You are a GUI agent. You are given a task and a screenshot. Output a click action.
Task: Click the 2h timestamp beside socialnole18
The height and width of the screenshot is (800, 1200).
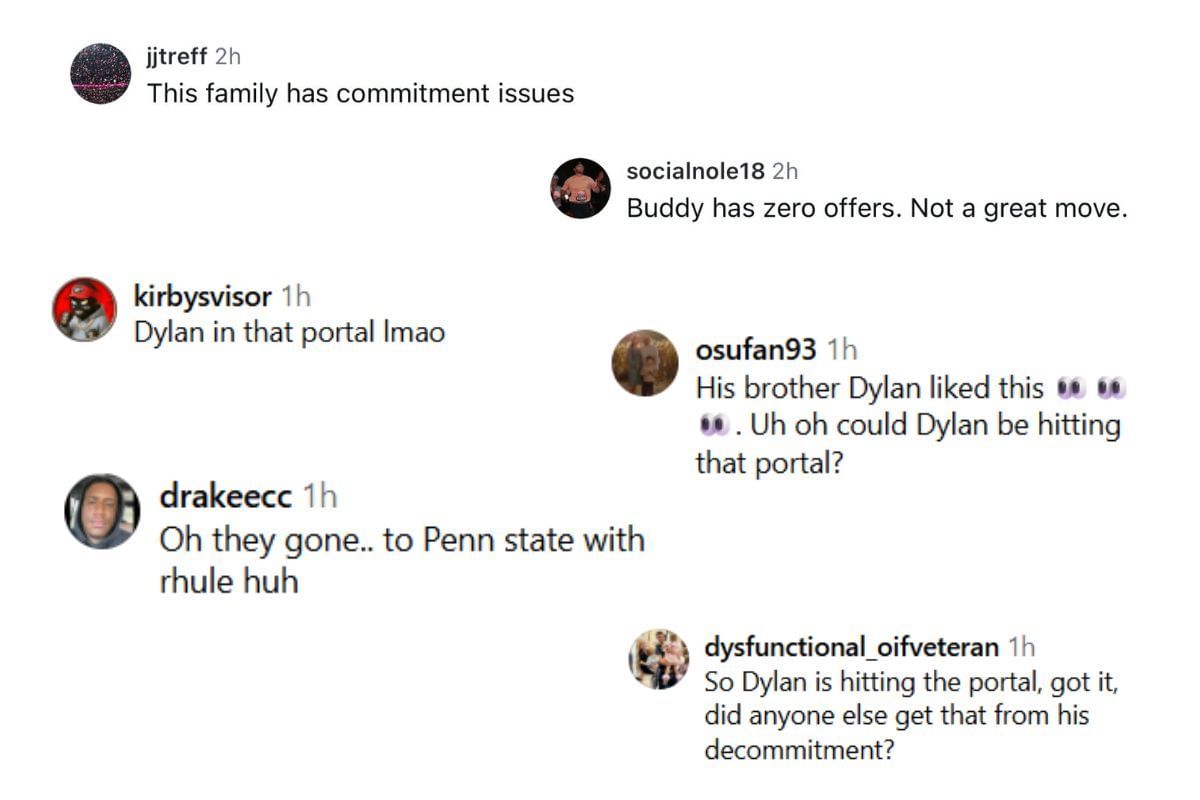coord(785,171)
